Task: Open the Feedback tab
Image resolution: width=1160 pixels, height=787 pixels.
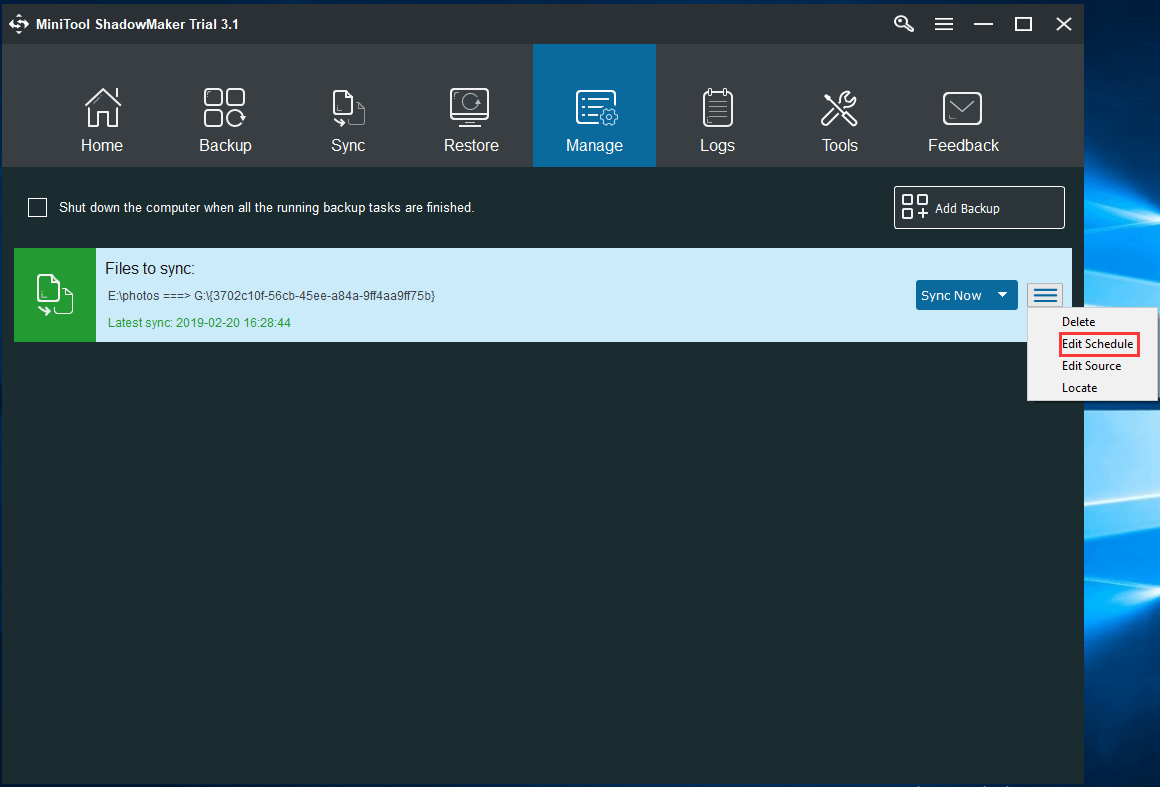Action: tap(962, 106)
